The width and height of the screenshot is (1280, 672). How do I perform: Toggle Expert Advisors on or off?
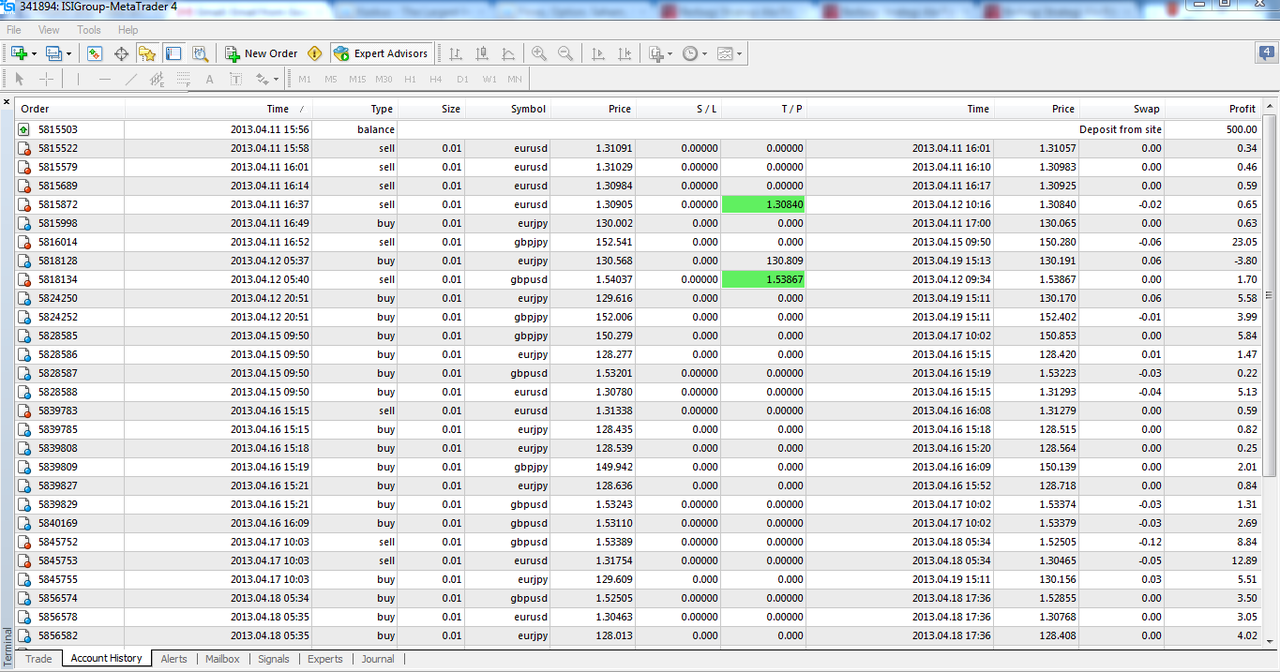pos(381,54)
